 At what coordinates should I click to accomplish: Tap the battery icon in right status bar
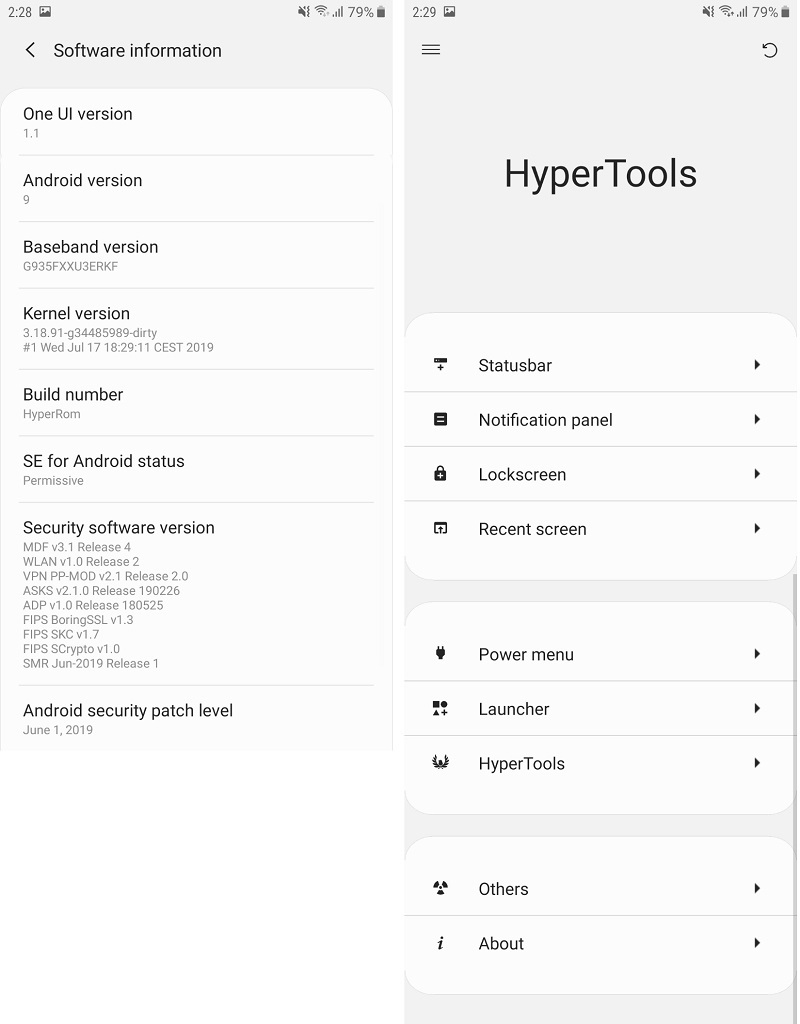(785, 12)
